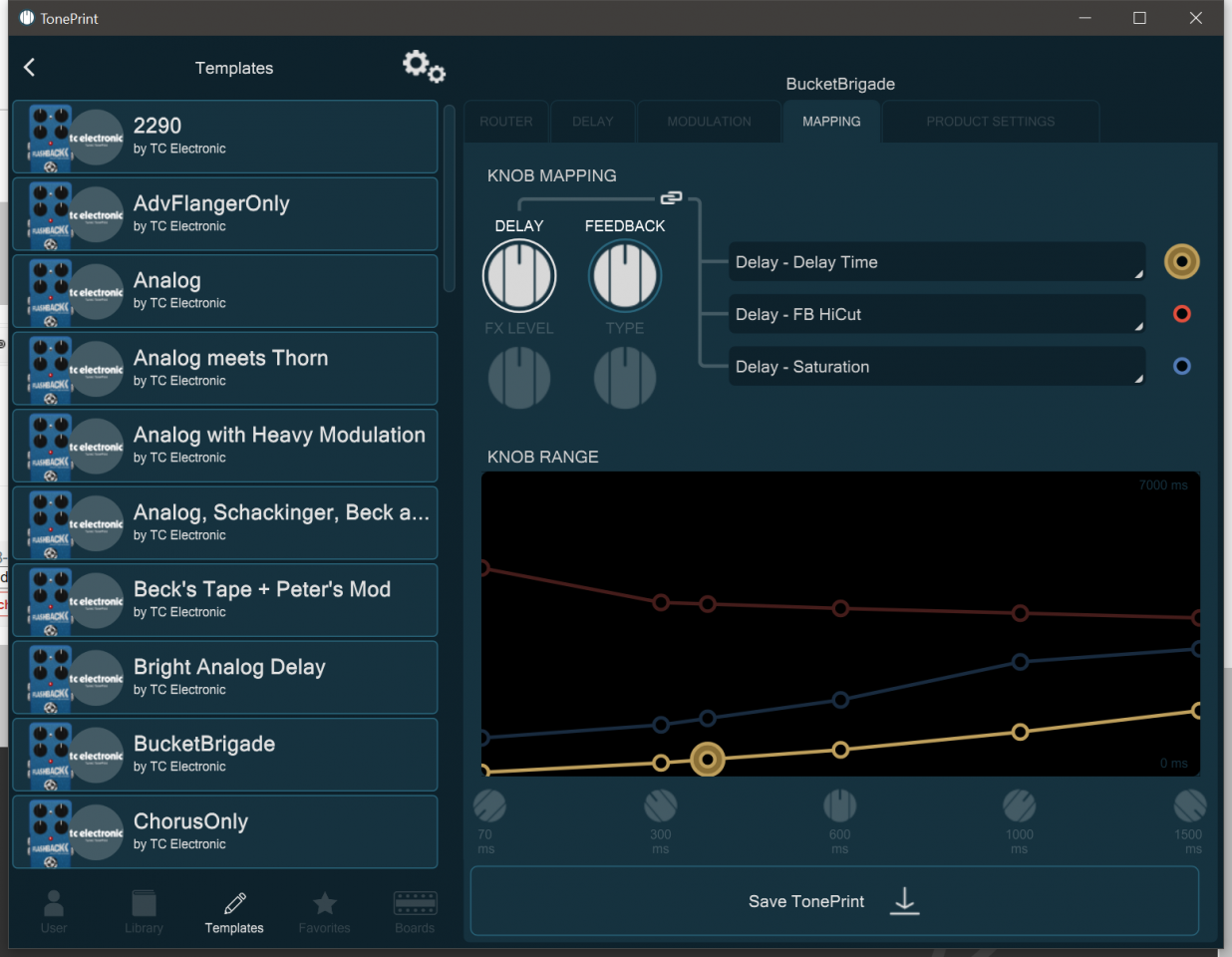Image resolution: width=1232 pixels, height=957 pixels.
Task: Select Analog with Heavy Modulation template
Action: pos(225,446)
